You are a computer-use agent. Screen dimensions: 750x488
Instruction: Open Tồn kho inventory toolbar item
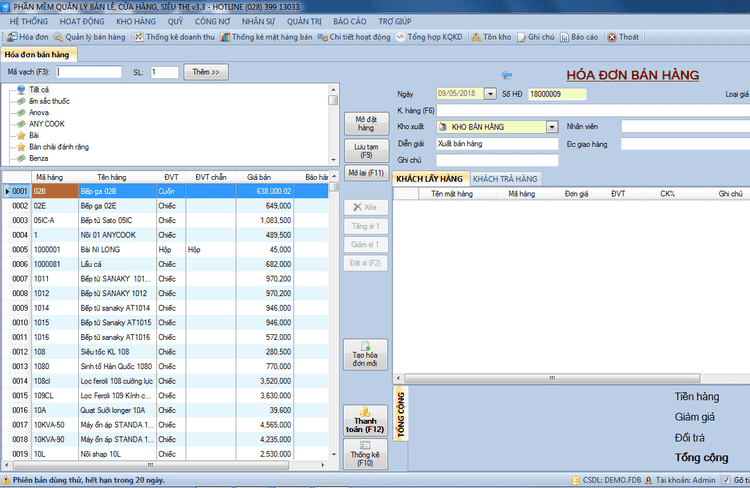coord(491,37)
